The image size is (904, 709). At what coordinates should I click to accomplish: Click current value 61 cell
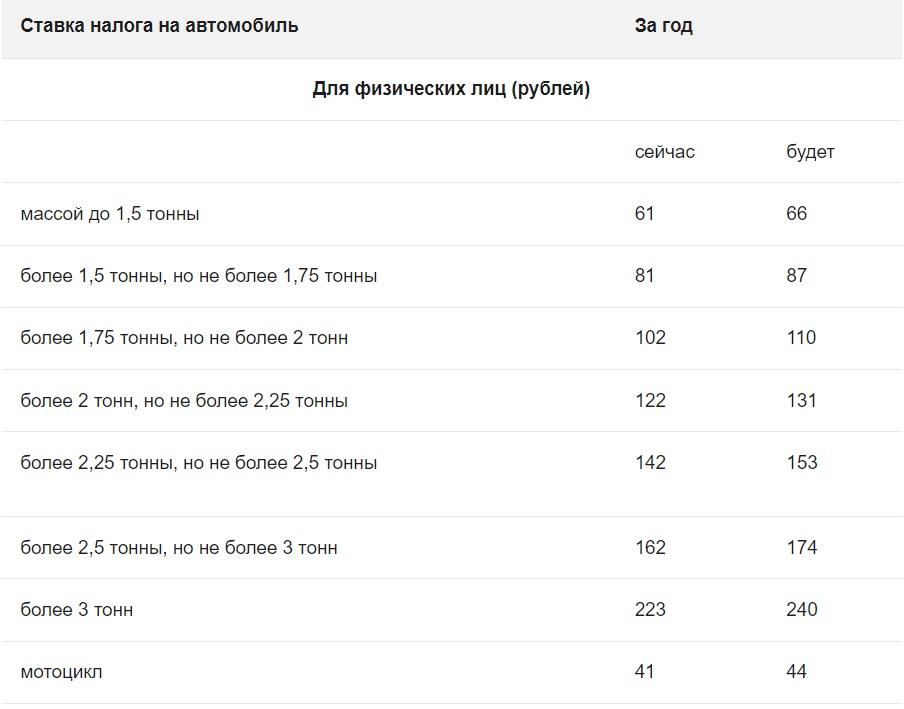coord(645,214)
